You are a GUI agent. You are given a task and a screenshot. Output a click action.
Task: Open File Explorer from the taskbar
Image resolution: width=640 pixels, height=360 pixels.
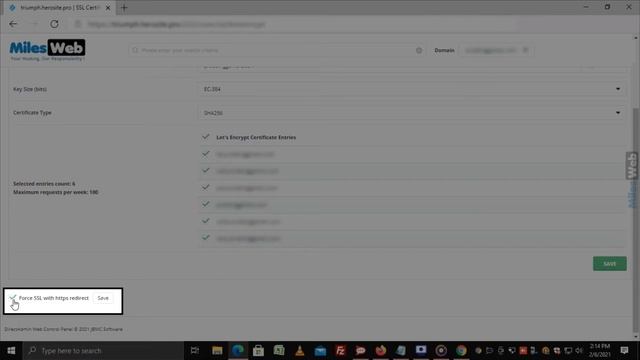click(217, 350)
